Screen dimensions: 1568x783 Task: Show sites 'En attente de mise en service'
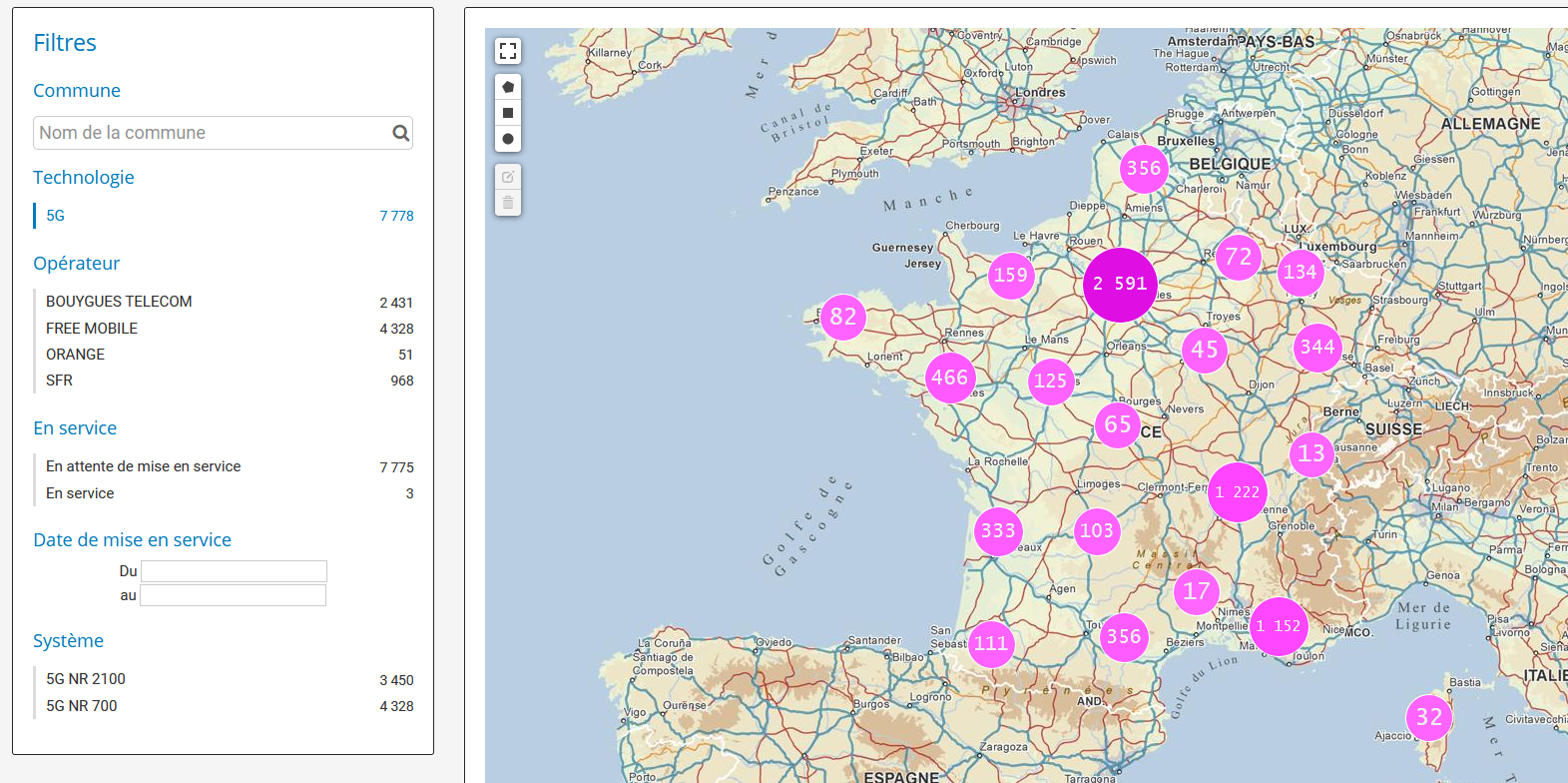click(143, 466)
